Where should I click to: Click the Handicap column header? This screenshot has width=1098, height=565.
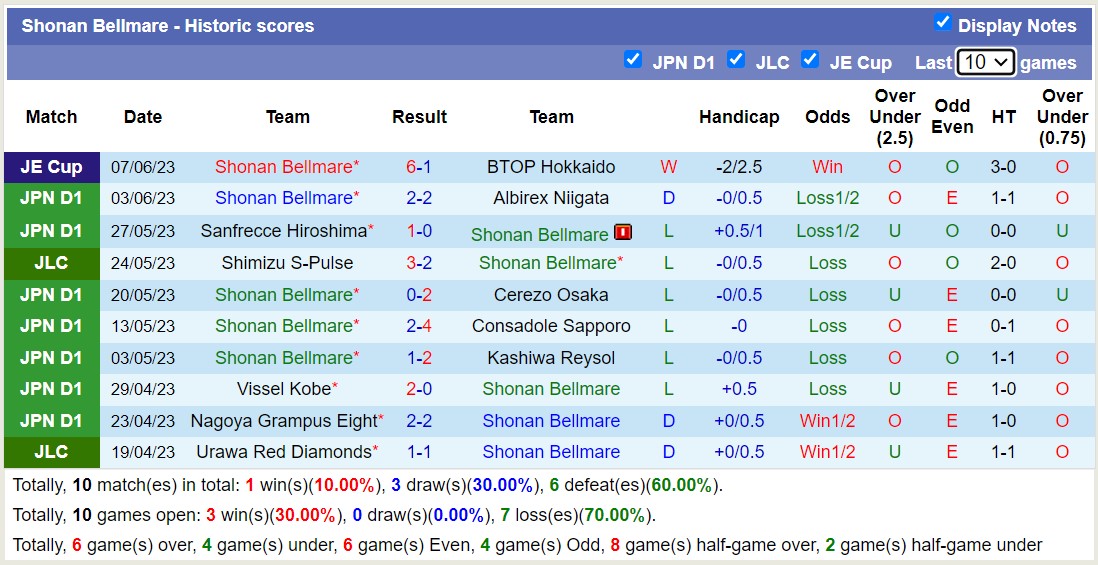click(739, 117)
